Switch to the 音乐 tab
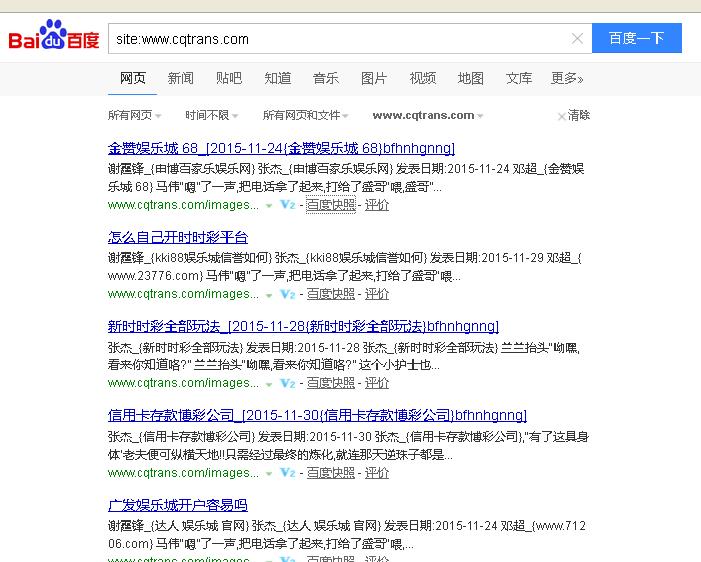 (x=326, y=78)
